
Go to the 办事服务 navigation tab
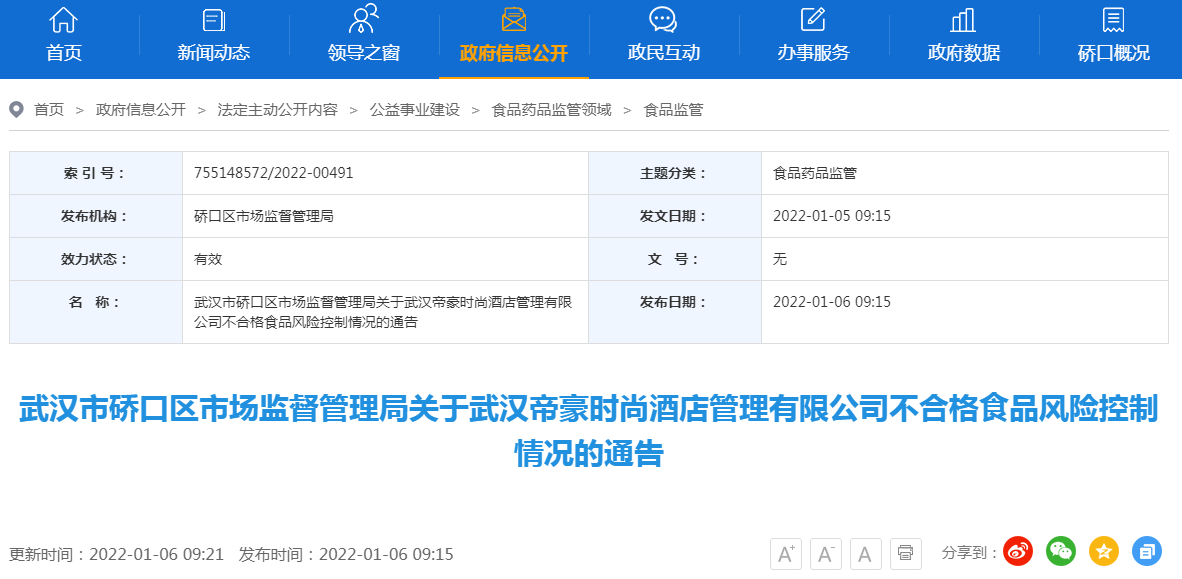[814, 37]
